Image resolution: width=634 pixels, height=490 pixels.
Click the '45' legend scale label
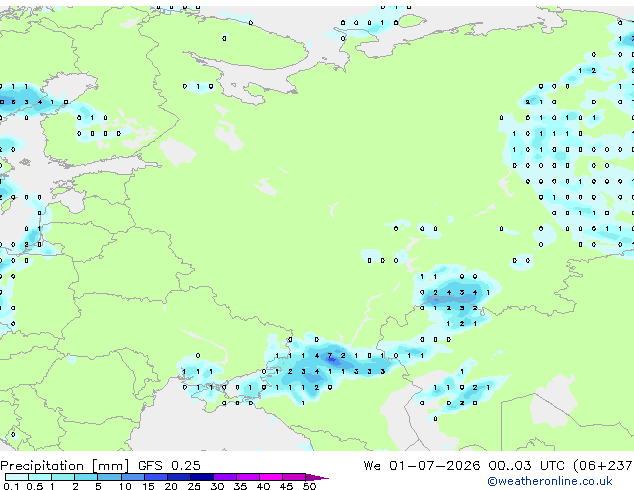pos(286,486)
